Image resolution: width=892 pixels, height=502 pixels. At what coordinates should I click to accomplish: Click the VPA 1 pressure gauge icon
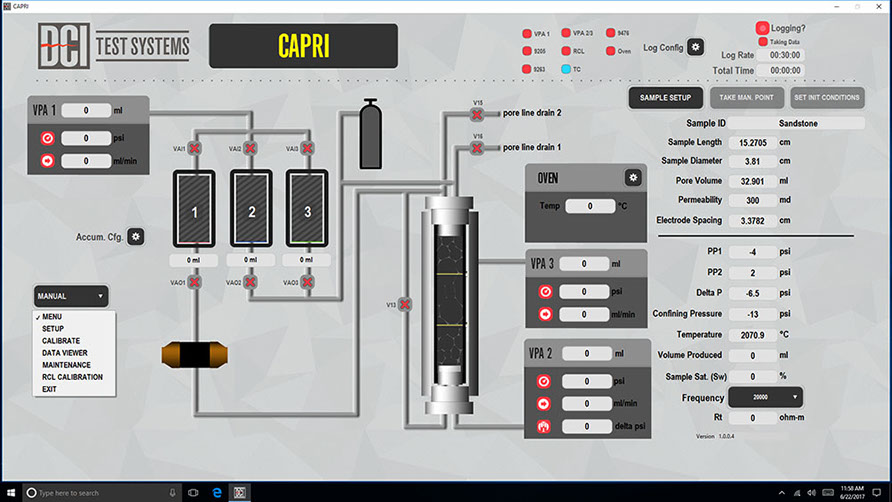47,139
